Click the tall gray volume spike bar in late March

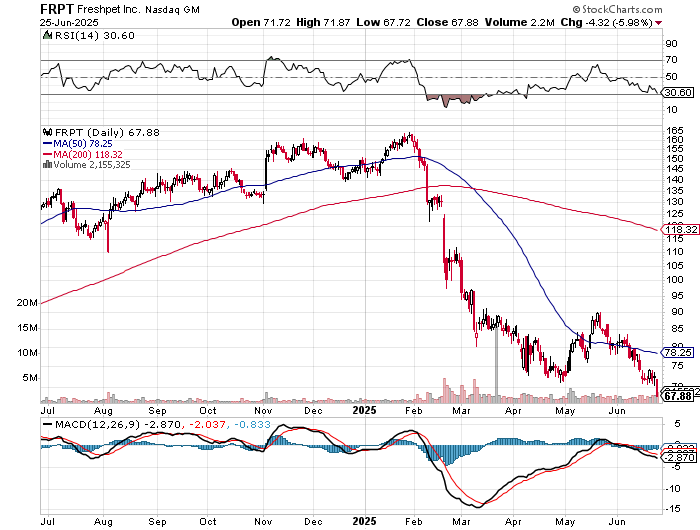[x=496, y=364]
